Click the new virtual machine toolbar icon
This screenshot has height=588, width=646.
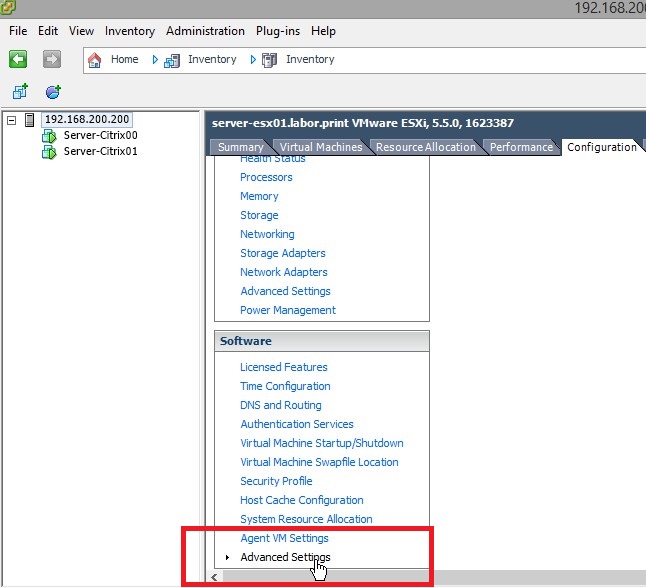click(19, 92)
